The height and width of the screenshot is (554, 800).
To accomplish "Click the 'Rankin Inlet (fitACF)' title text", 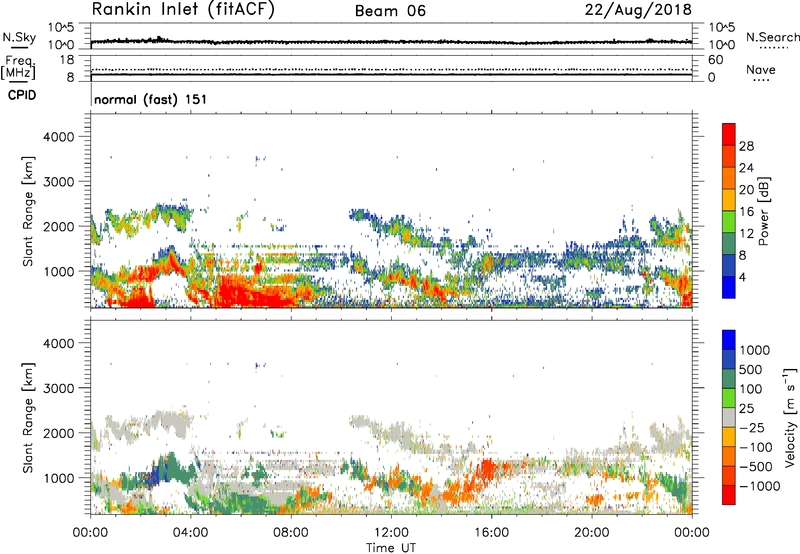I will point(183,9).
